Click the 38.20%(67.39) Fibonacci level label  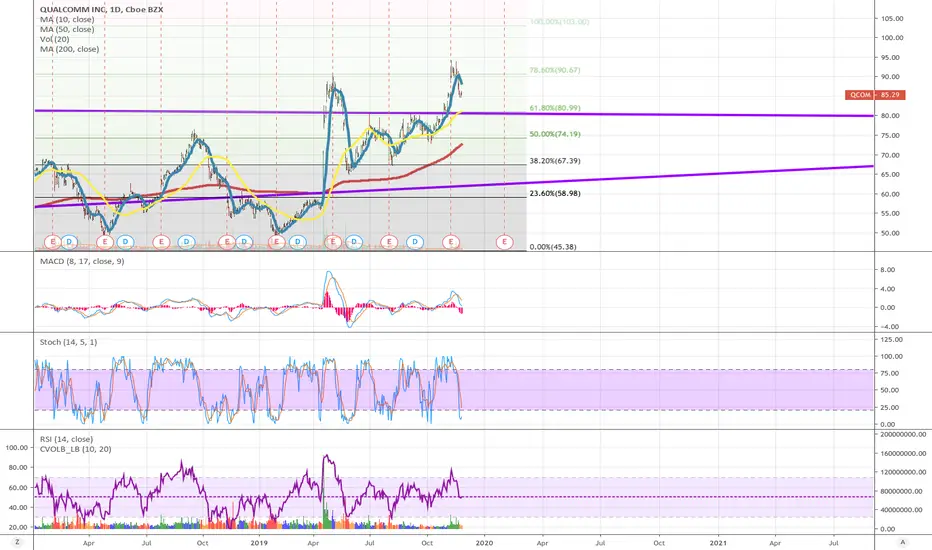click(555, 161)
